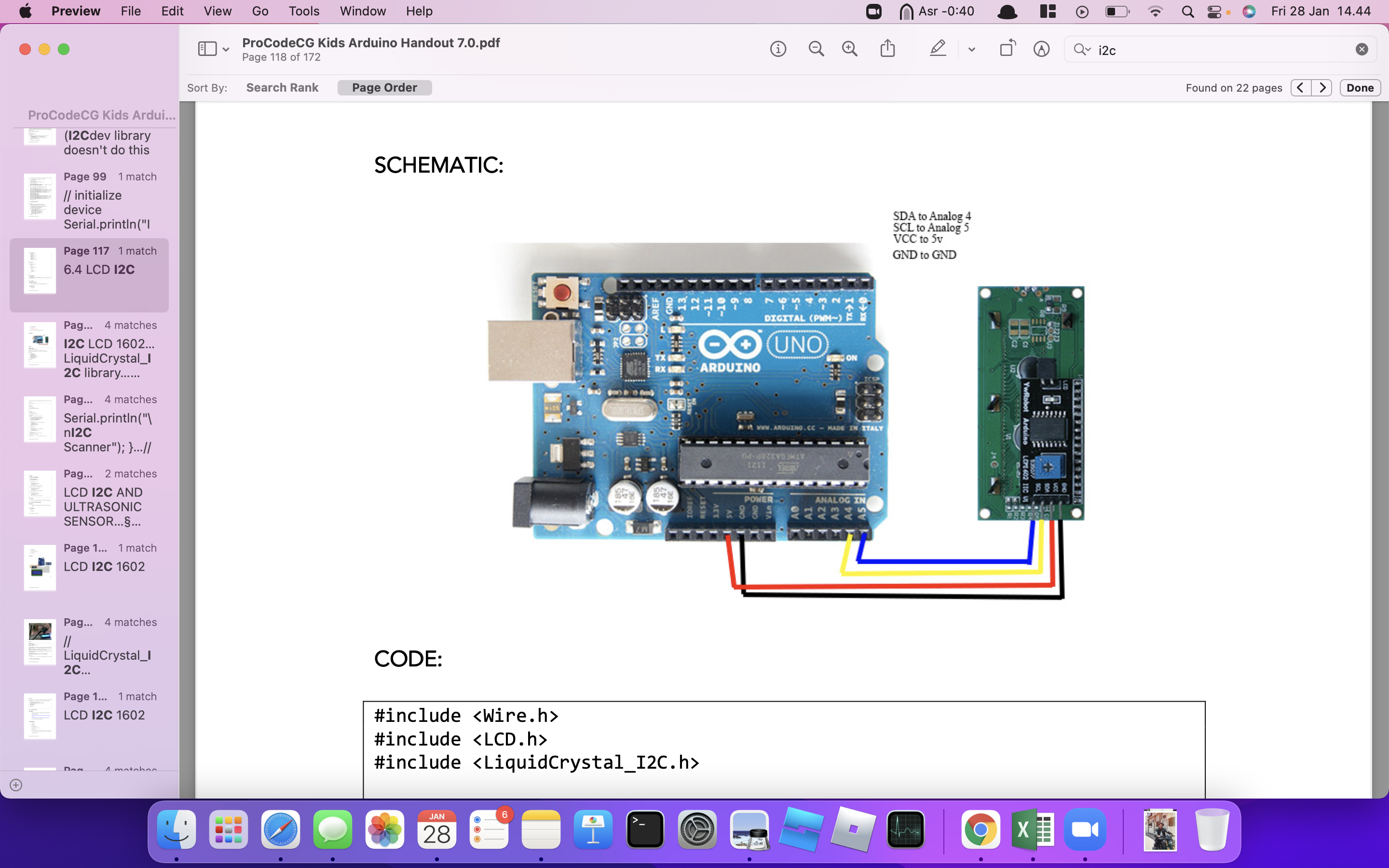Open the document Inspector info icon
Screen dimensions: 1389x868
click(x=778, y=49)
